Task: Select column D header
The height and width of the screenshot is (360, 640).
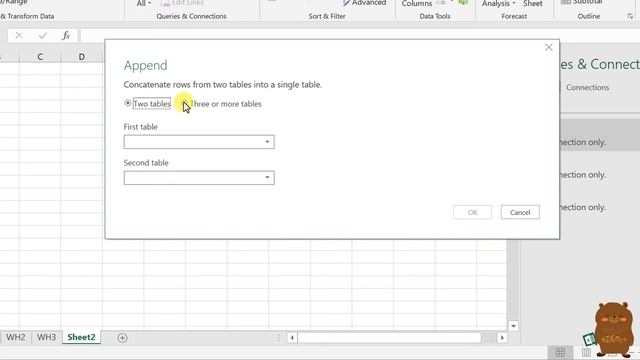Action: click(82, 57)
